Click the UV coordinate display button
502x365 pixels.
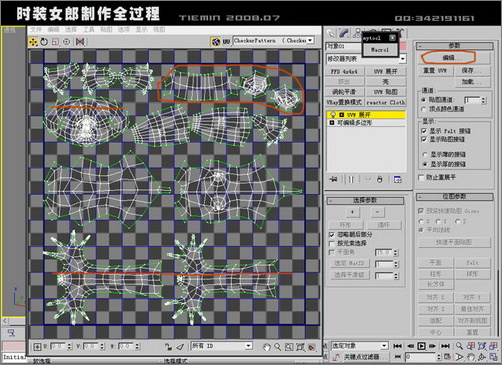click(226, 42)
